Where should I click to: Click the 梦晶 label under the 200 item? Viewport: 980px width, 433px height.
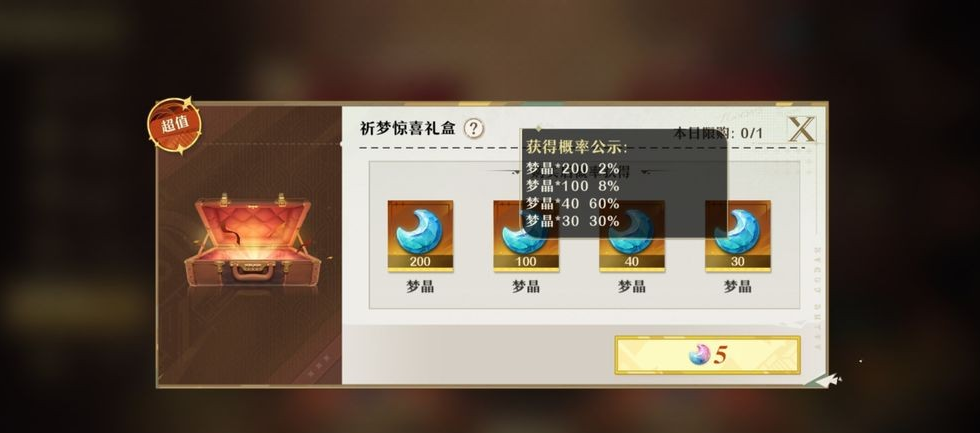420,287
